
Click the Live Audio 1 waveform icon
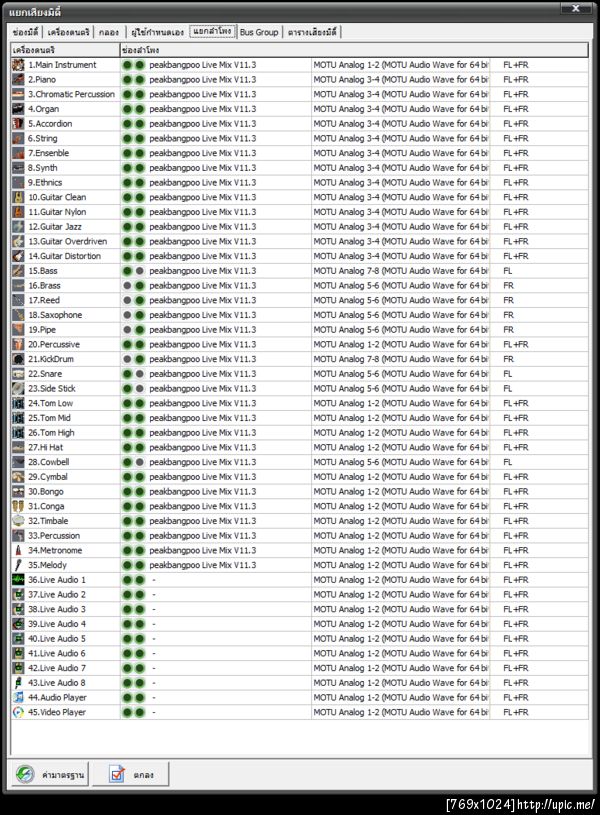click(x=18, y=580)
